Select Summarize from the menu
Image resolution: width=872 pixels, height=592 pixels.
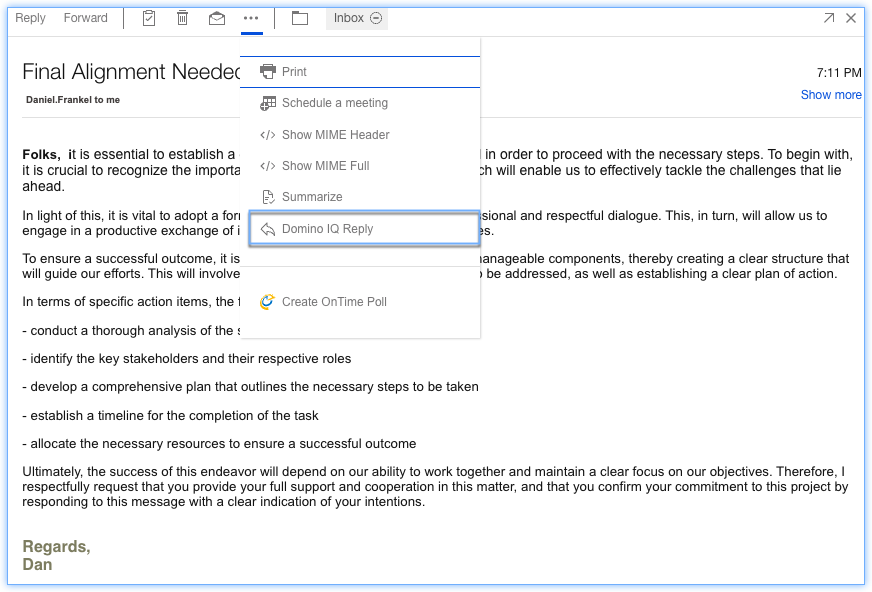coord(360,197)
